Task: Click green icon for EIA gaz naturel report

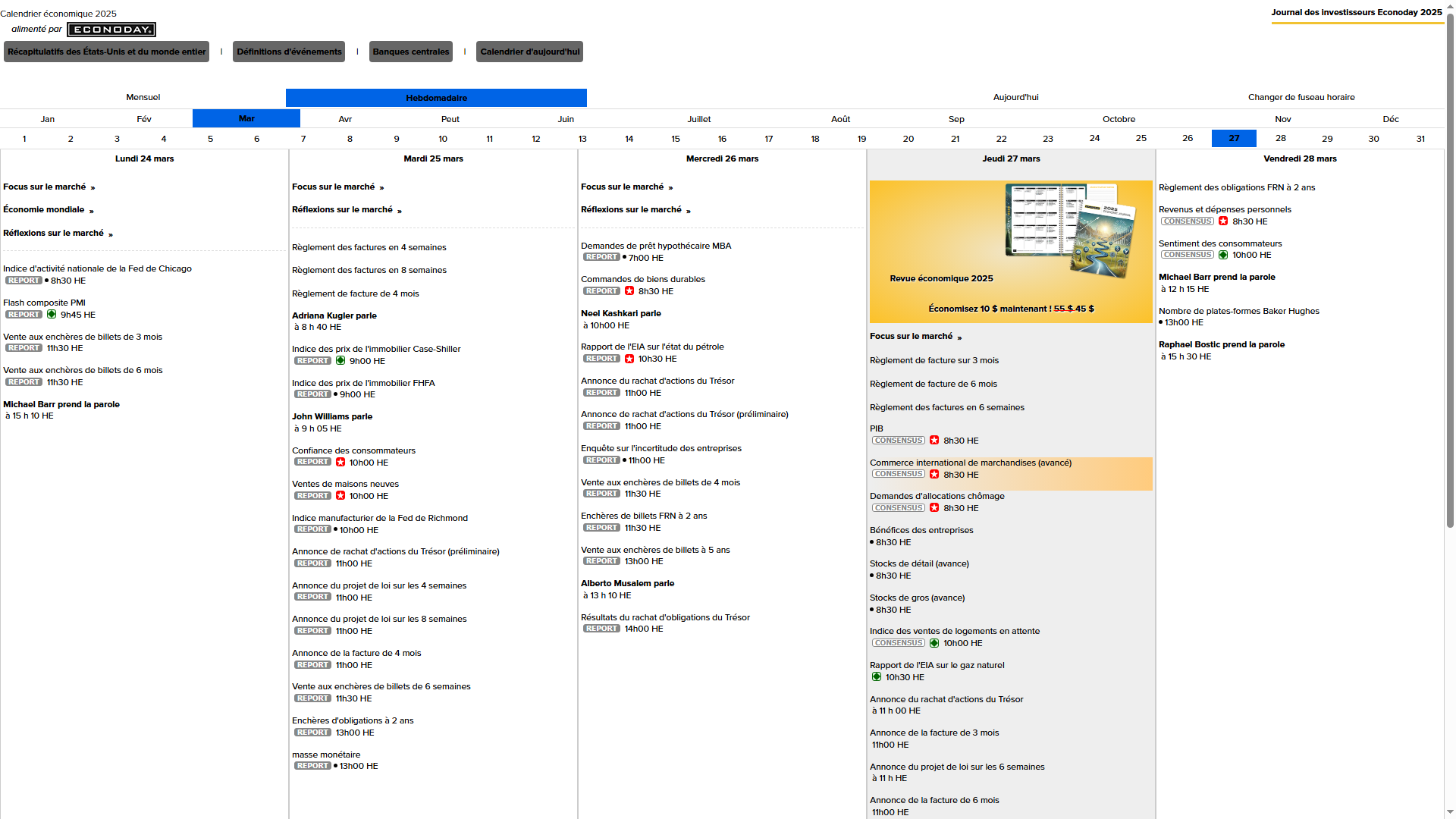Action: [877, 676]
